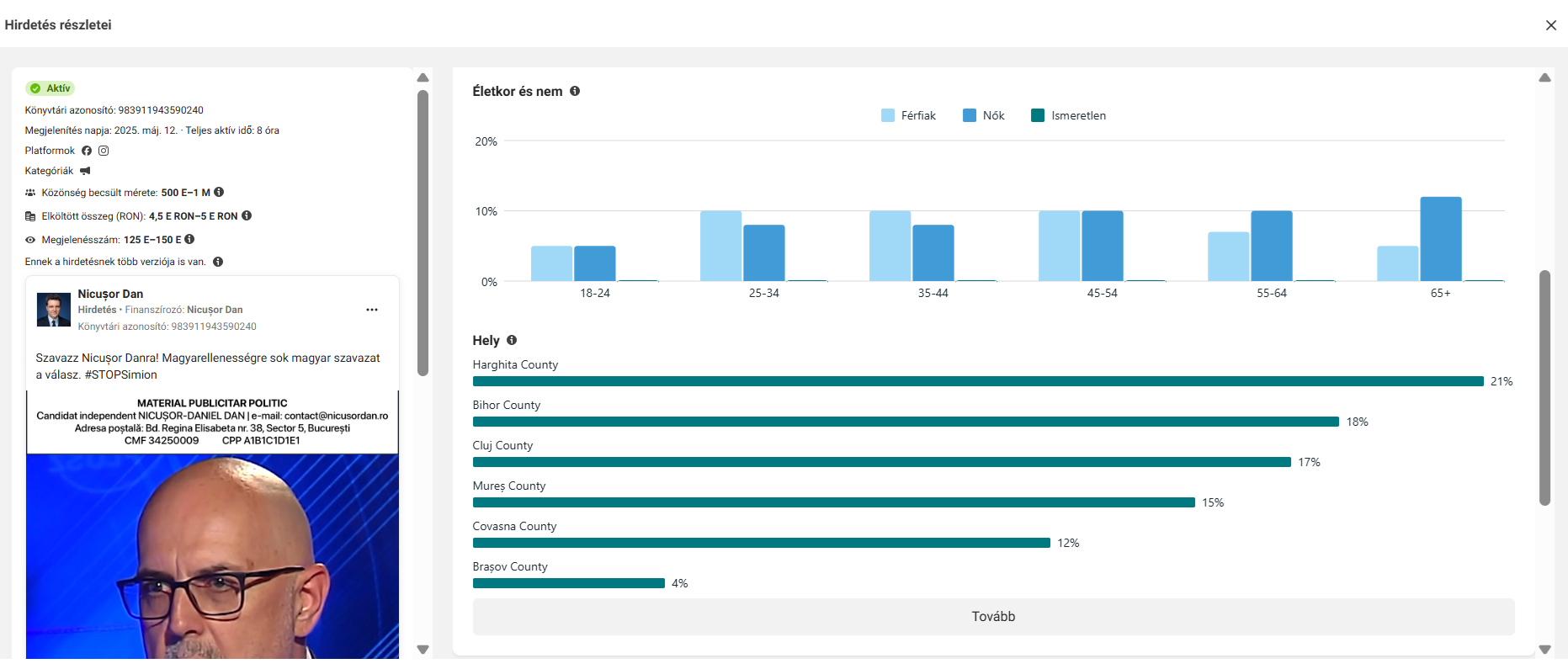Click the Cluj County 17% bar
The image size is (1568, 669).
[x=882, y=462]
